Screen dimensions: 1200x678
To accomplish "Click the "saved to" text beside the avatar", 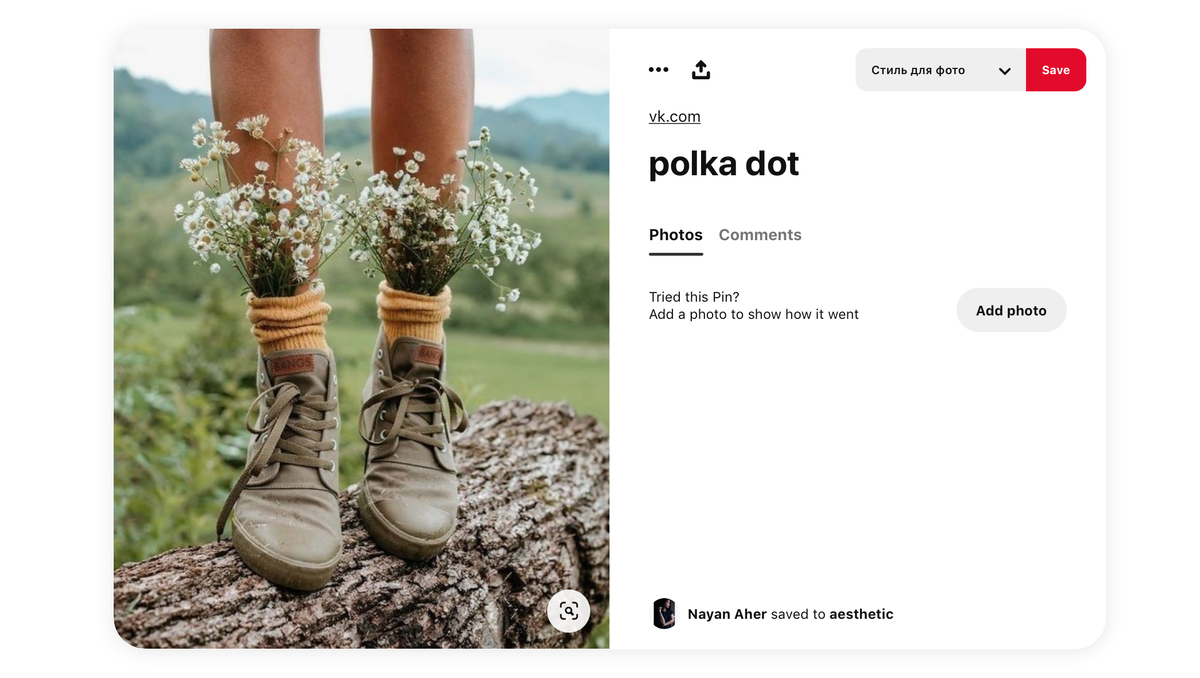I will point(798,614).
